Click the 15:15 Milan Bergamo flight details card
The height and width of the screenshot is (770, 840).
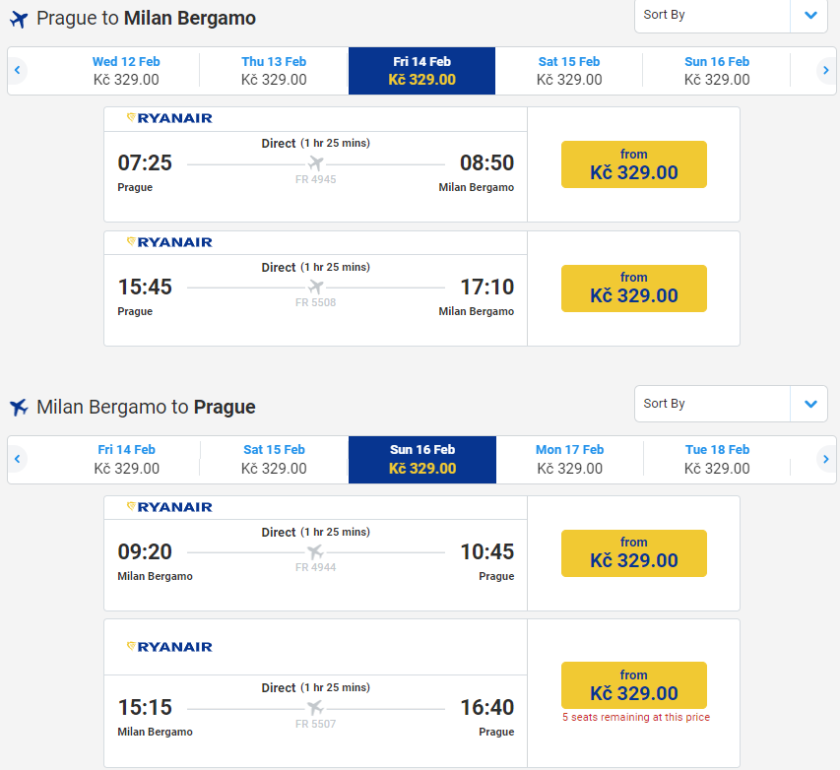[315, 708]
